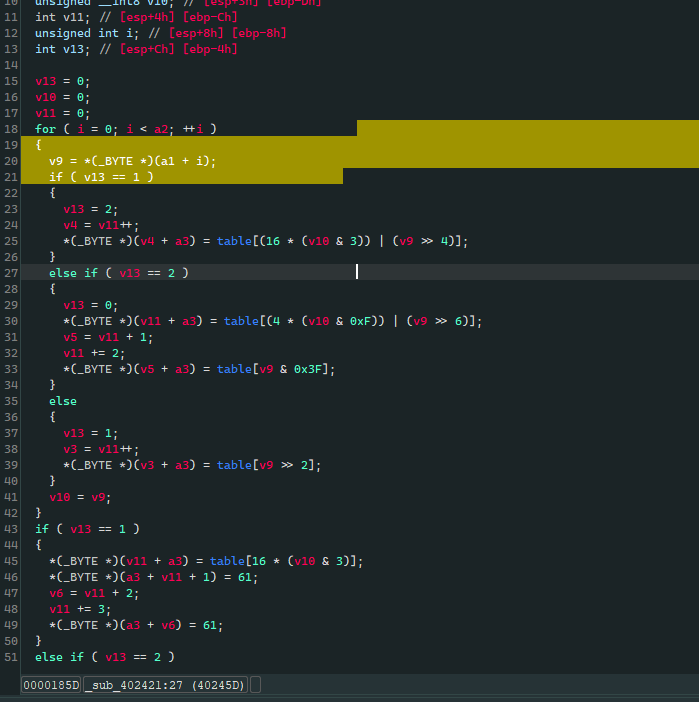Click status bar location '_sub_402421:27 (40245D)'
The image size is (699, 702).
coord(165,685)
